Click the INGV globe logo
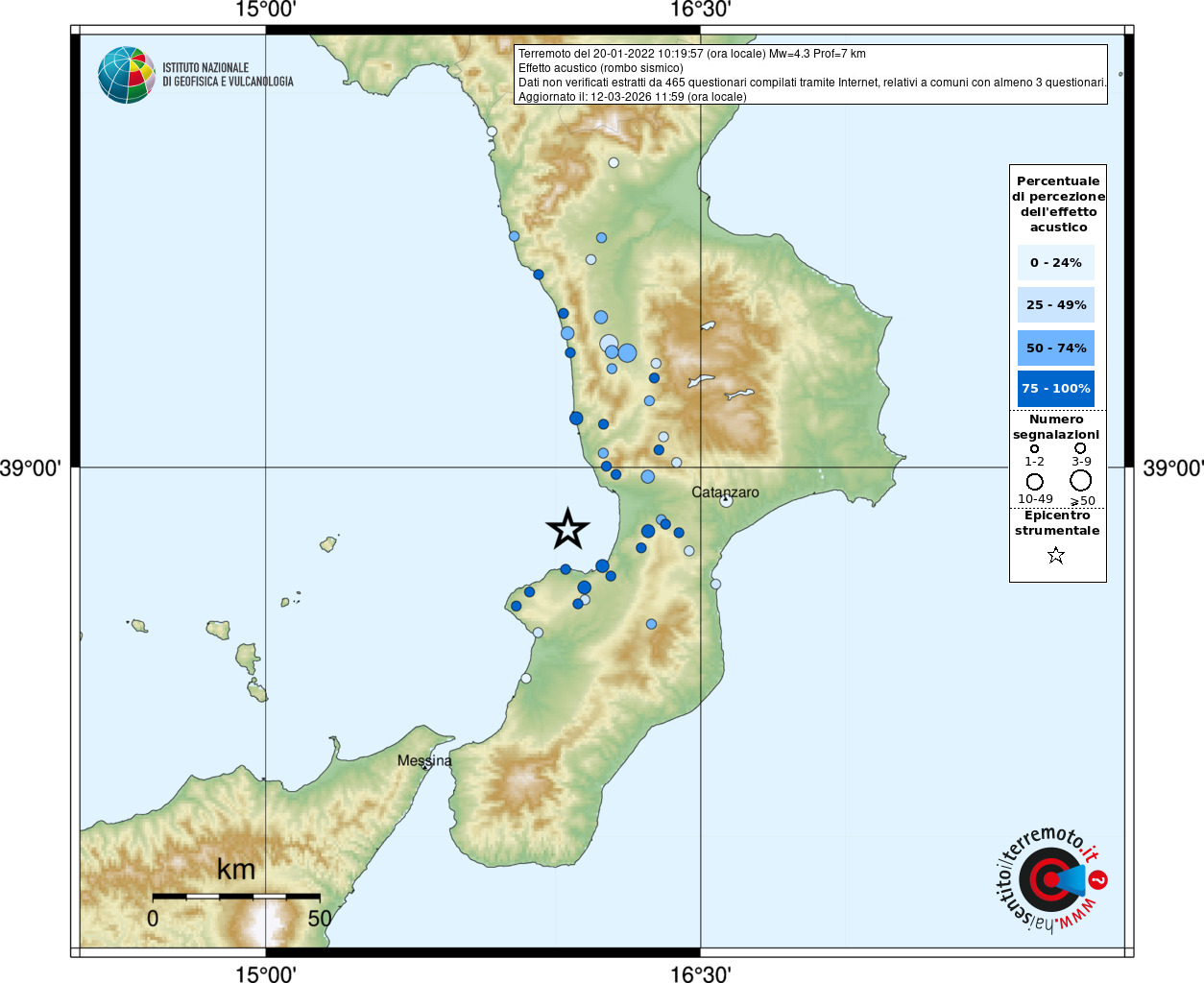Viewport: 1204px width, 983px height. (x=127, y=75)
